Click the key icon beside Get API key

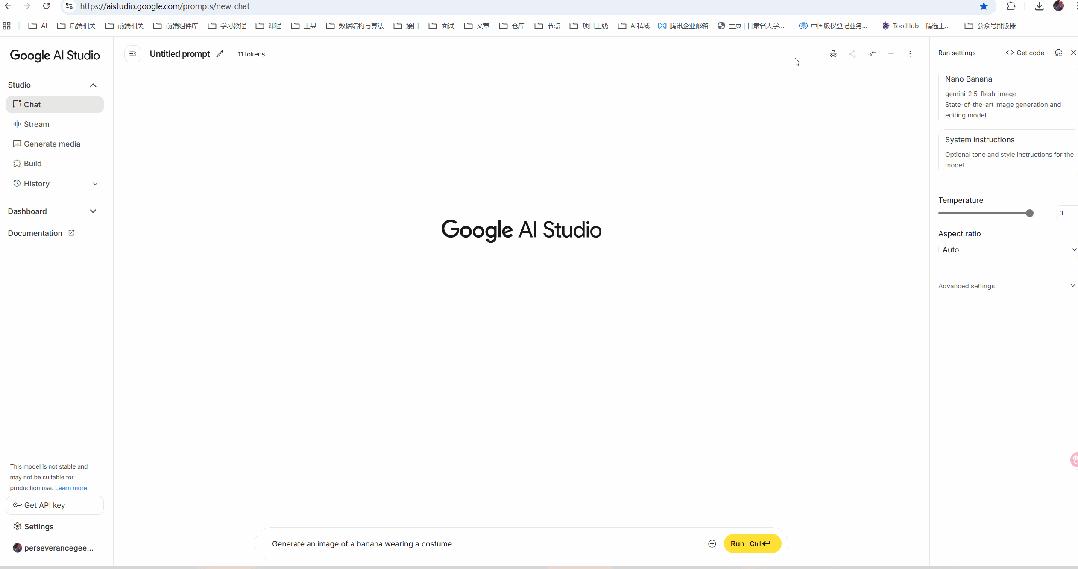(17, 505)
